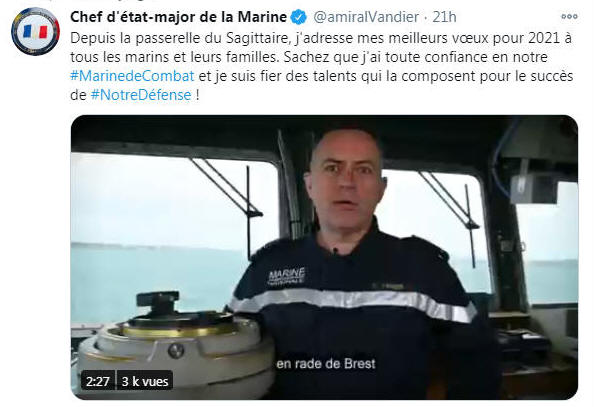
Task: Open the round French flag profile avatar
Action: 35,32
